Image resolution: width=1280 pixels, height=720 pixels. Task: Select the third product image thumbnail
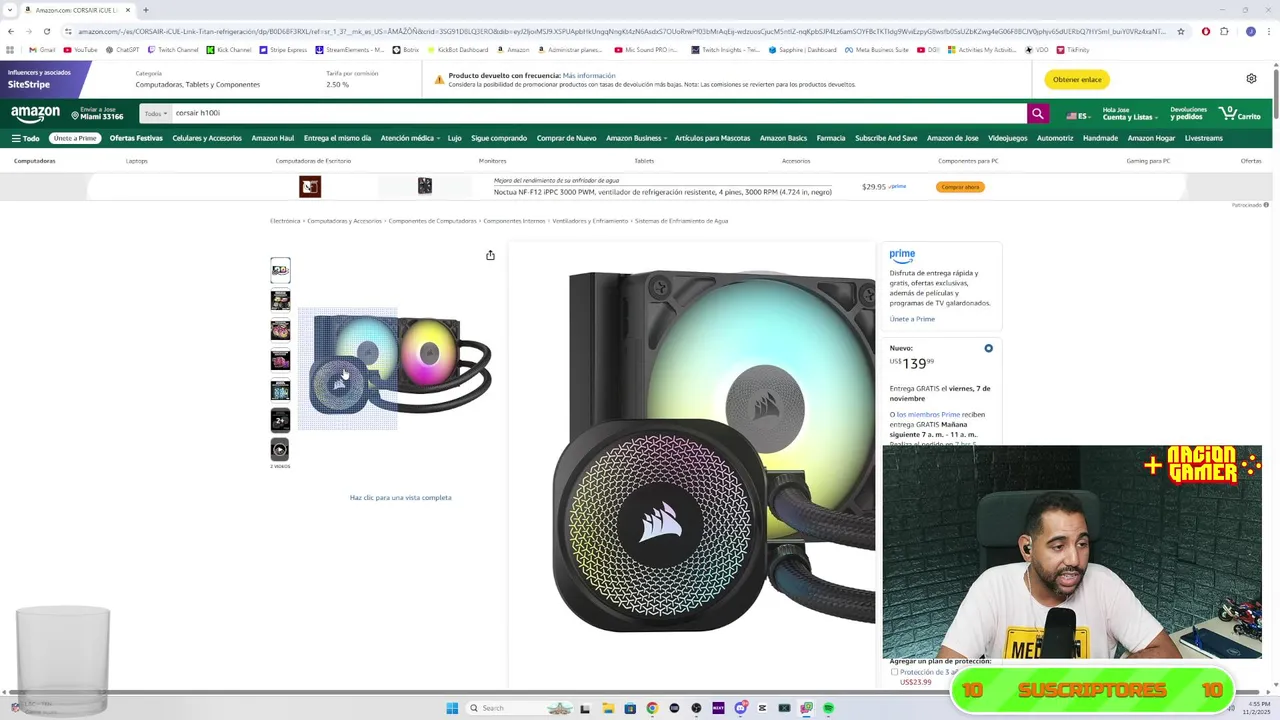tap(280, 330)
